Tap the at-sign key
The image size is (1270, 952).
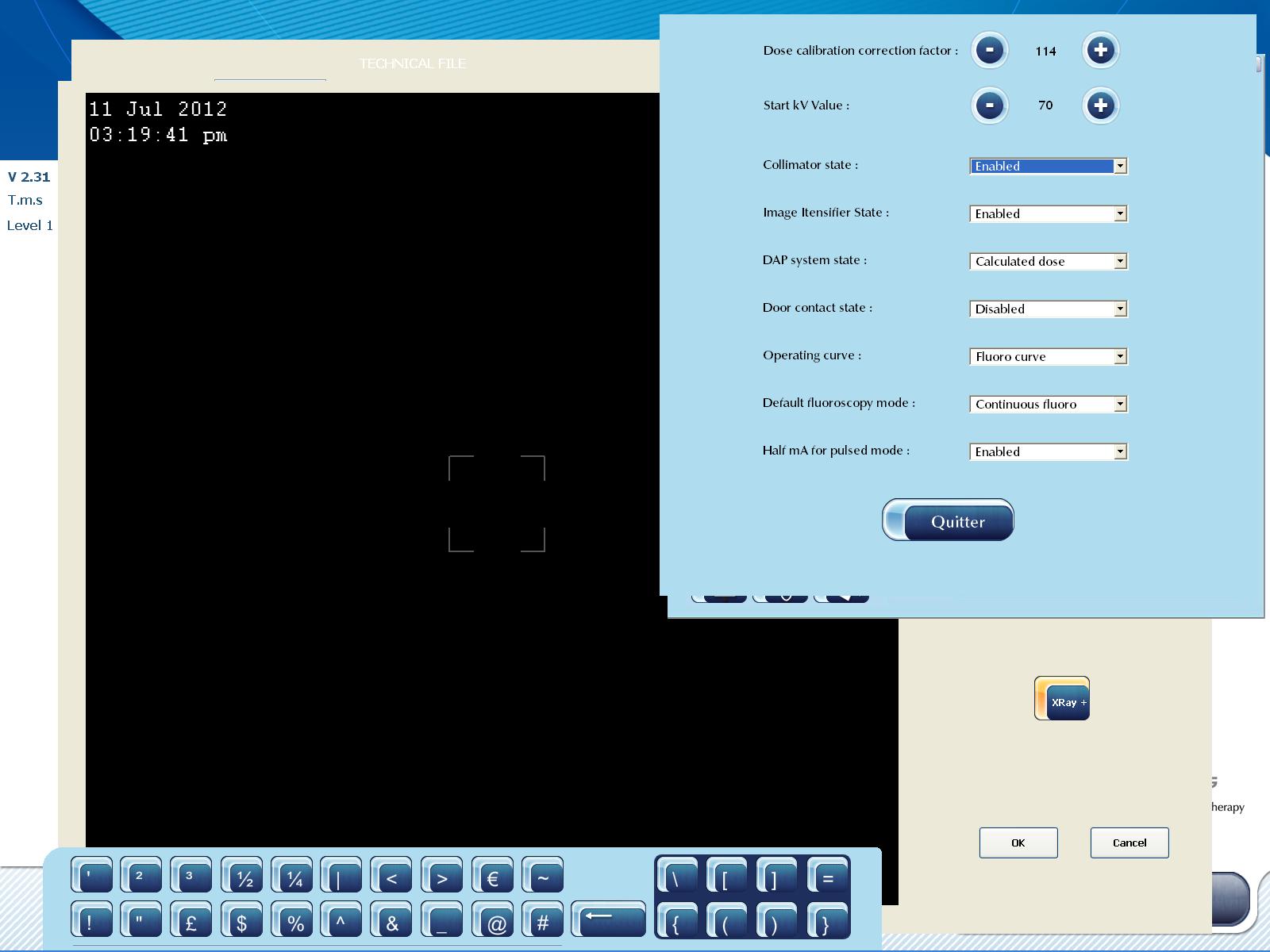(493, 920)
